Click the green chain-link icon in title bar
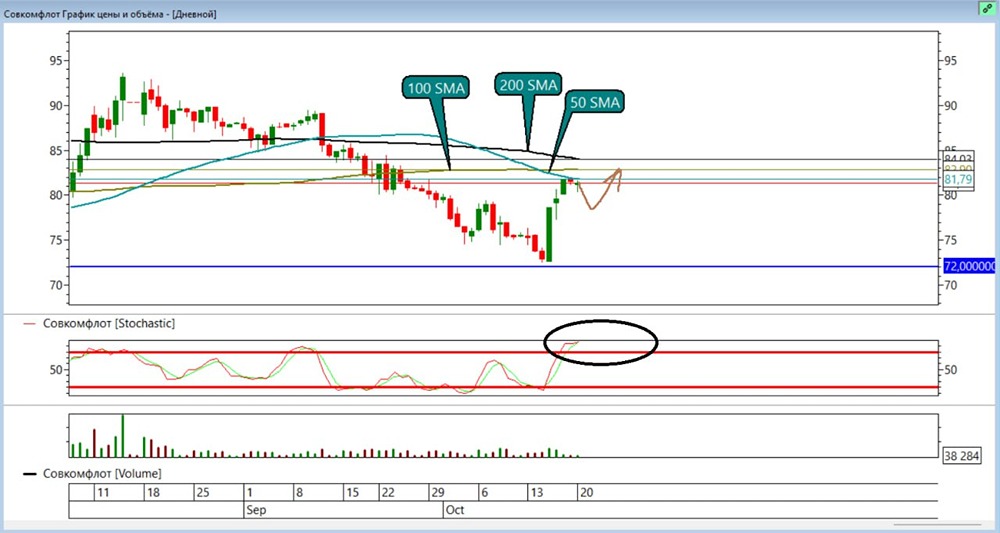1000x533 pixels. click(x=987, y=10)
